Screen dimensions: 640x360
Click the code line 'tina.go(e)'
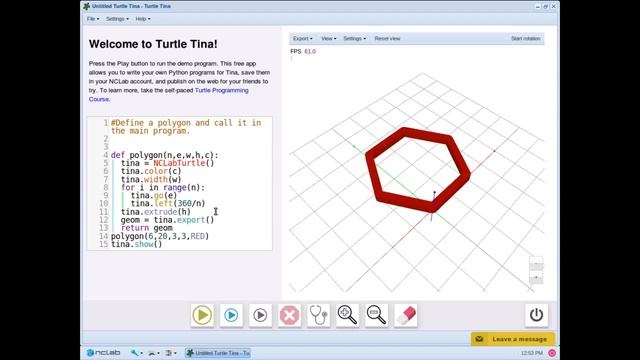click(x=154, y=195)
